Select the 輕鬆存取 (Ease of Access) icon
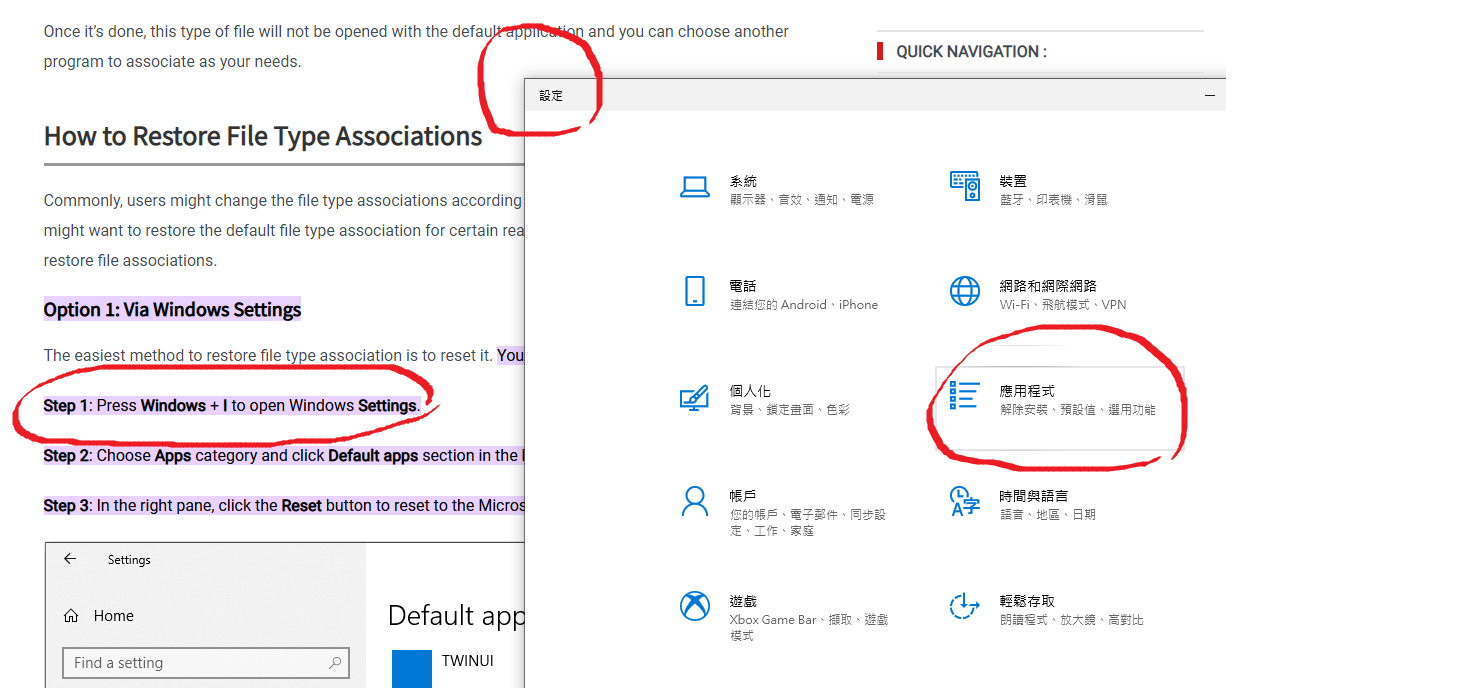1479x688 pixels. [964, 606]
